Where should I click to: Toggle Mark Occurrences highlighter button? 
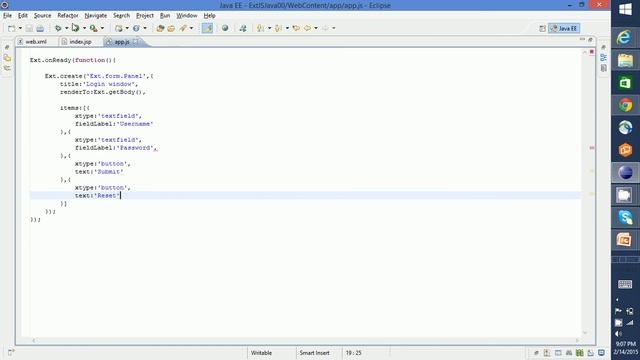coord(207,28)
